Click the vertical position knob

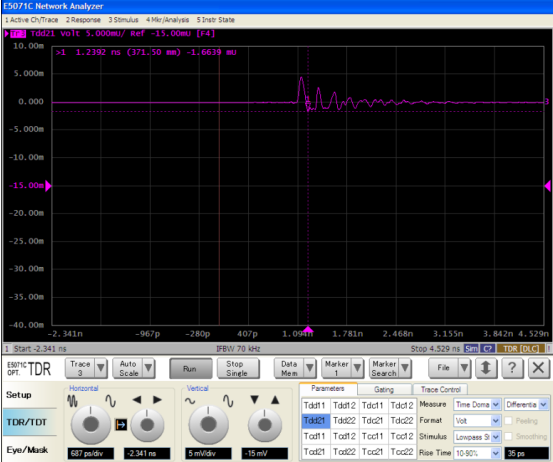tap(265, 425)
